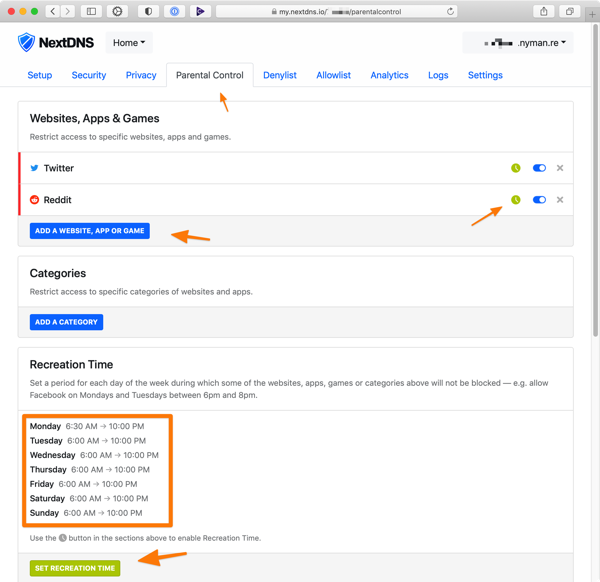Disable the Reddit block switch
Viewport: 600px width, 582px height.
pos(539,200)
